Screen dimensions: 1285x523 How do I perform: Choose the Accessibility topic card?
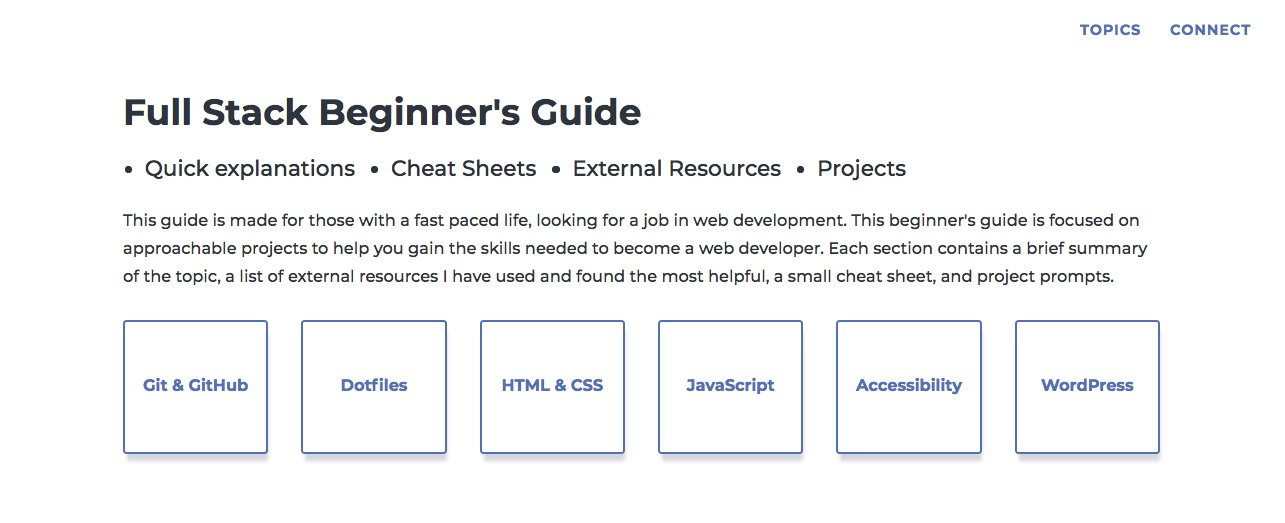click(x=909, y=387)
